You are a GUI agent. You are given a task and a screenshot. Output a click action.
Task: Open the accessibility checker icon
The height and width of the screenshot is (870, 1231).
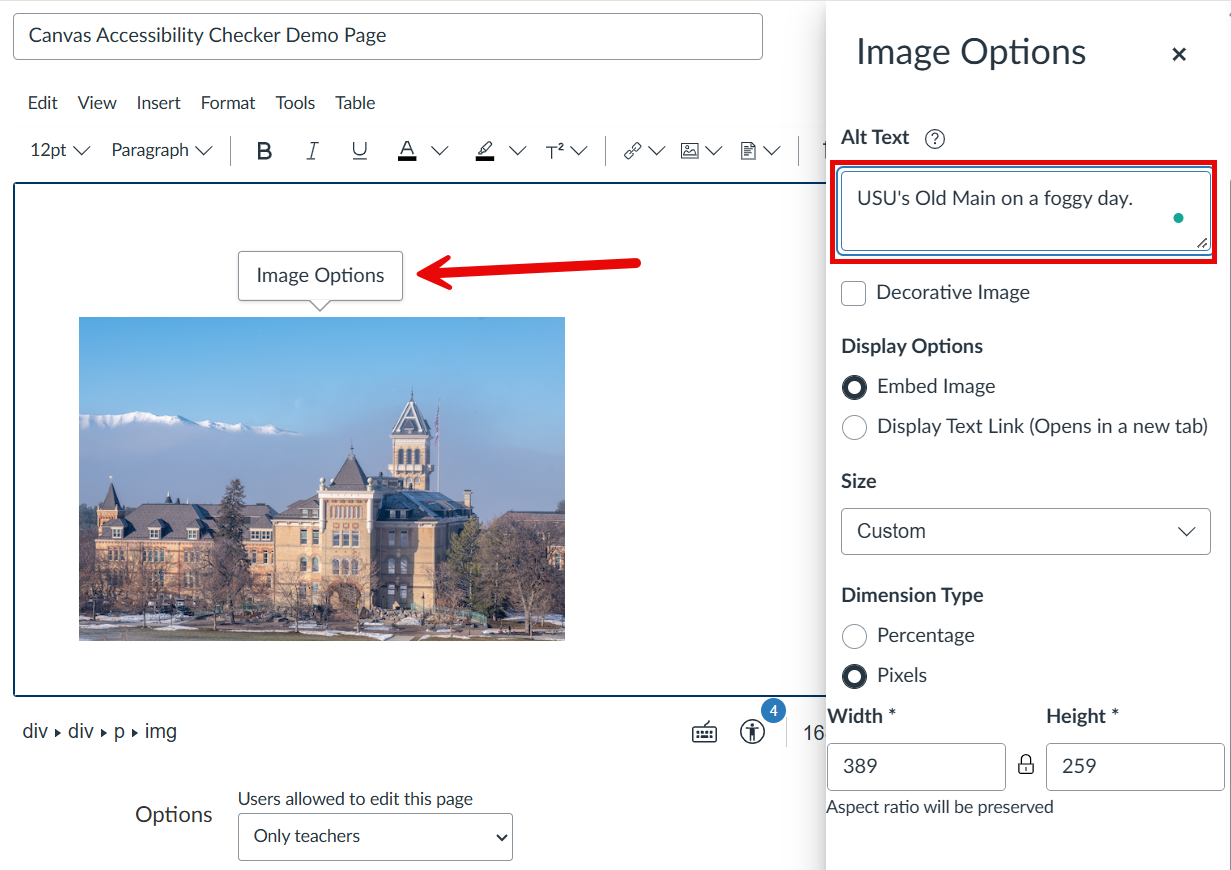752,732
